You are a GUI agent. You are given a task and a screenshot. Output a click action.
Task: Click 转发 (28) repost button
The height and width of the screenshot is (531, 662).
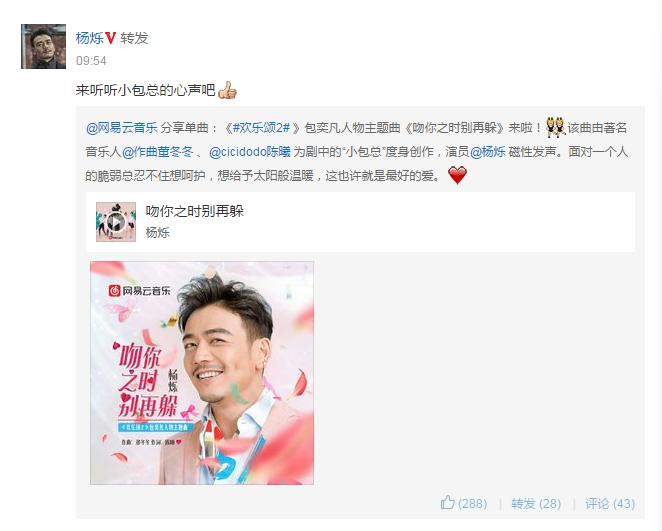536,503
